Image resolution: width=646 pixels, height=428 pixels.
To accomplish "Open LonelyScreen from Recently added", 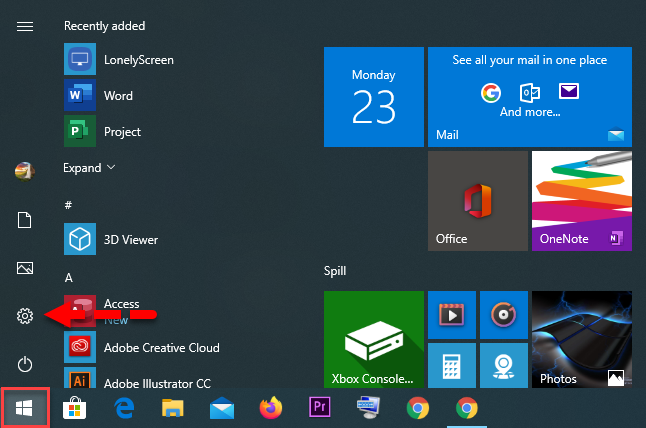I will tap(138, 60).
